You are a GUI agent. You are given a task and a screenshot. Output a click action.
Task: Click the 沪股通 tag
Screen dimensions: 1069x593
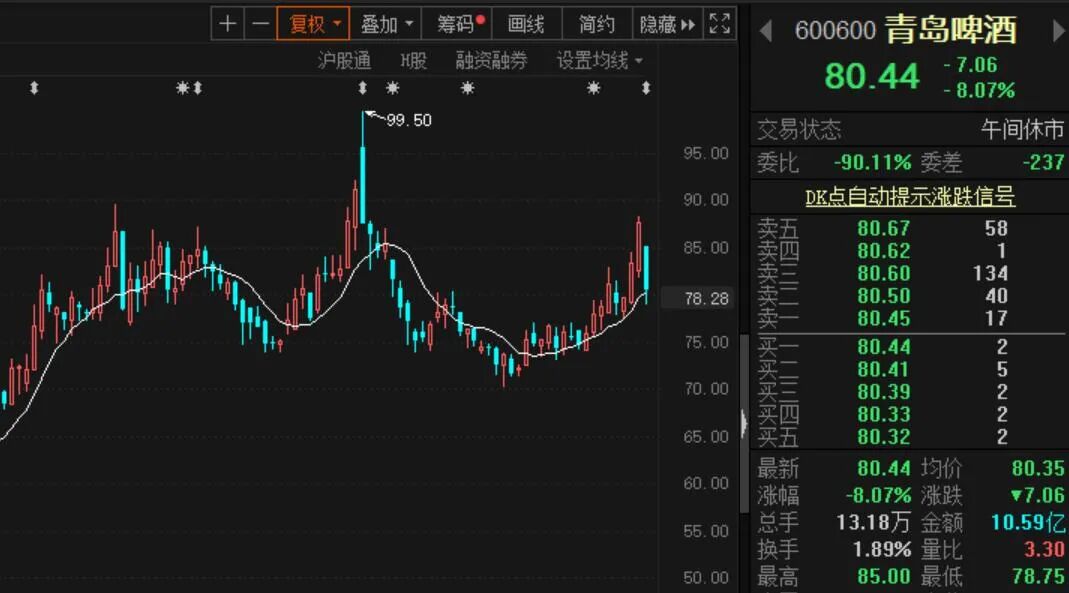pos(344,61)
